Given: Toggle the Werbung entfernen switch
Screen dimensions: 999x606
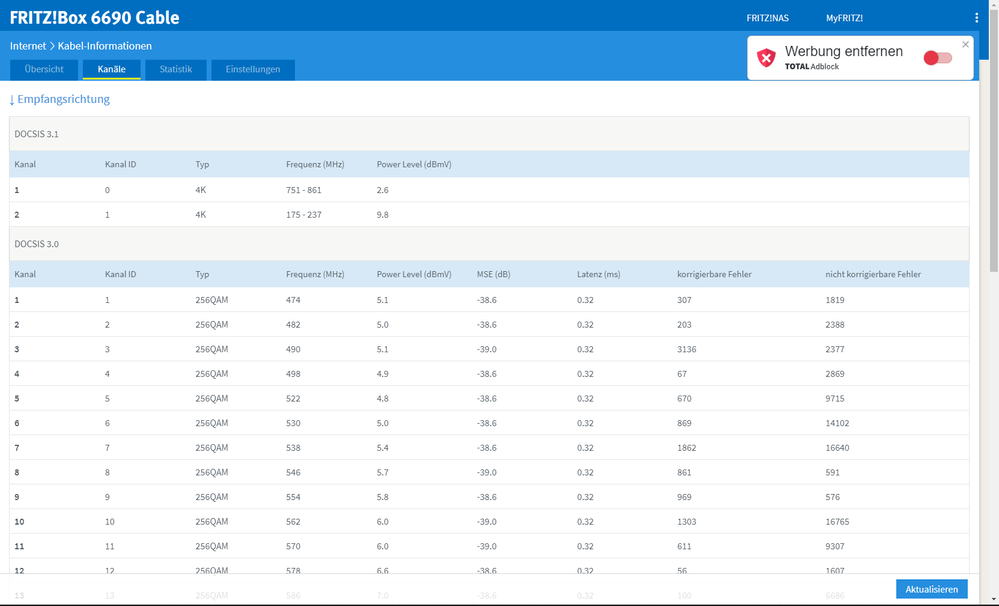Looking at the screenshot, I should pyautogui.click(x=937, y=58).
